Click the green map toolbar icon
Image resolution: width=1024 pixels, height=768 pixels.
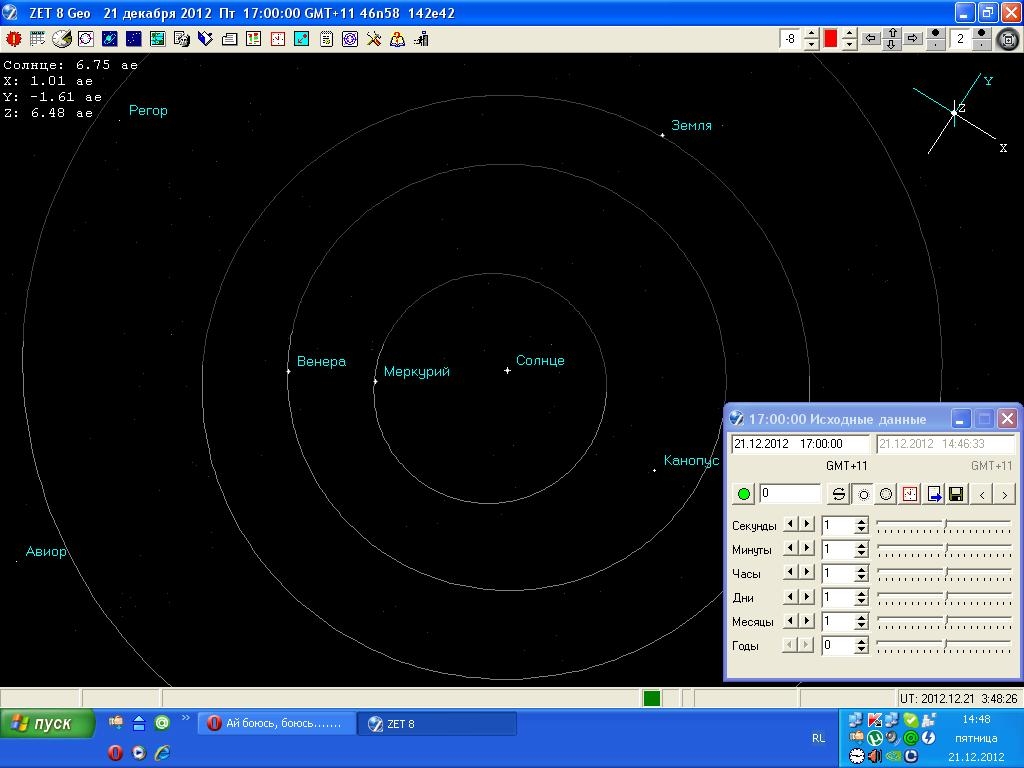pyautogui.click(x=157, y=39)
